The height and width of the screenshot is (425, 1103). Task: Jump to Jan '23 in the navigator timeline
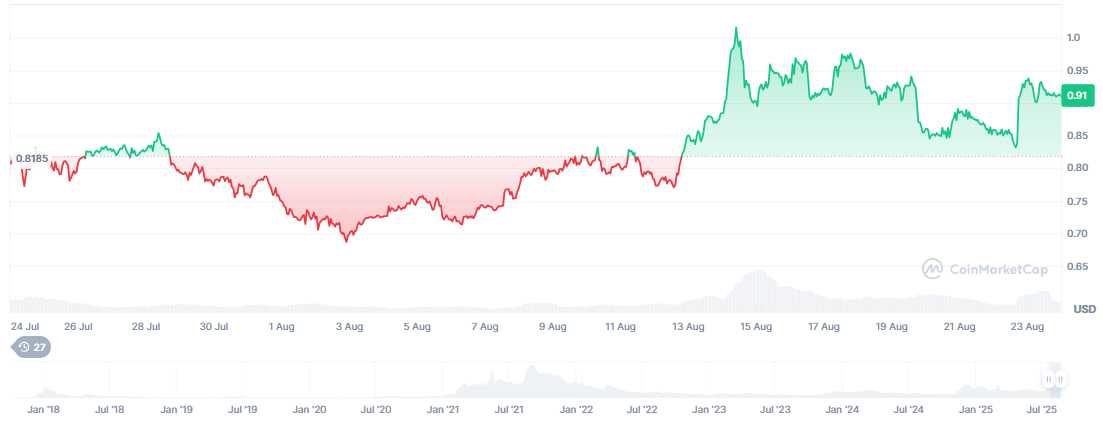pos(709,410)
